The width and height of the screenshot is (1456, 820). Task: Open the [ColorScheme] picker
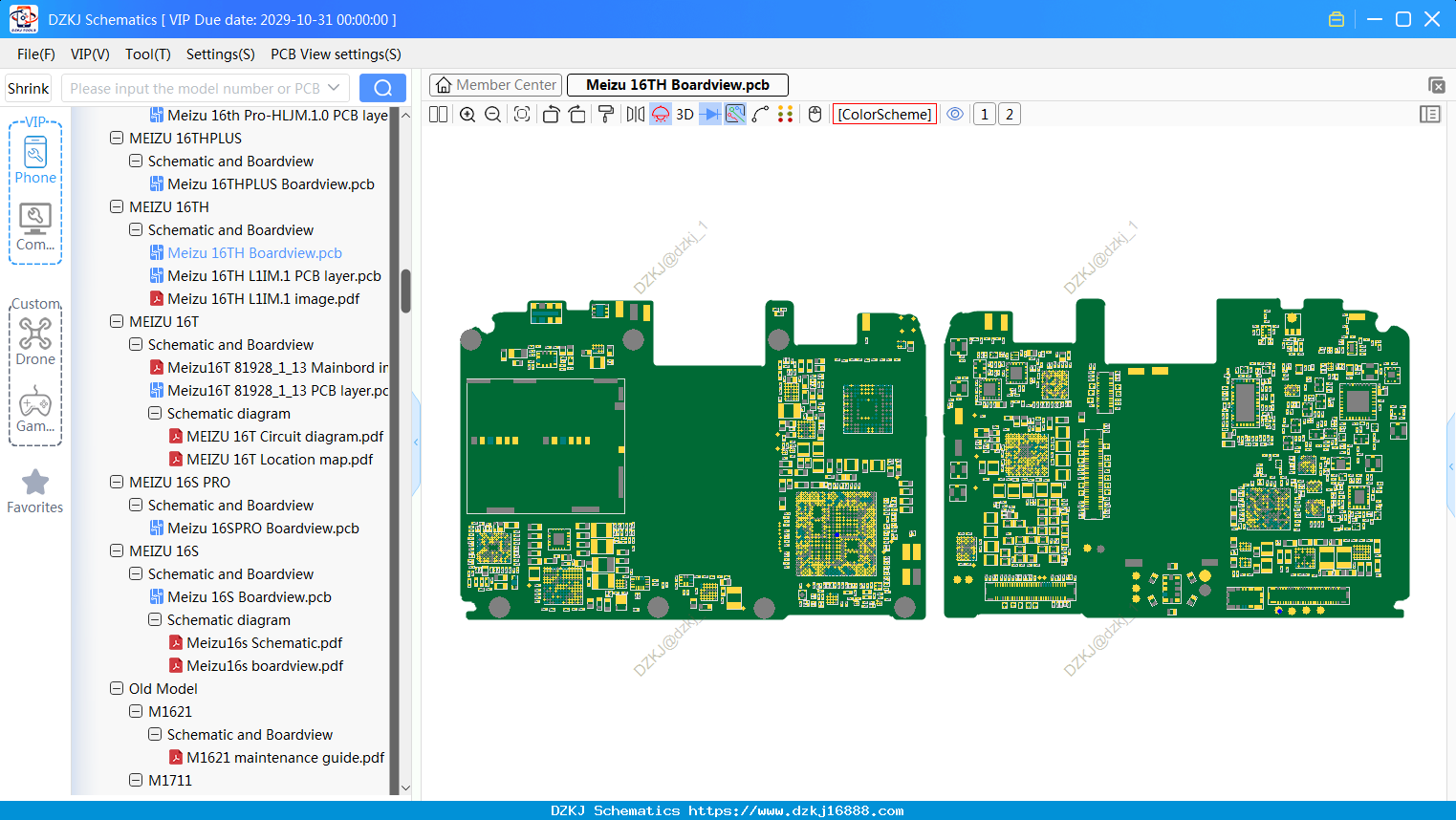click(884, 115)
